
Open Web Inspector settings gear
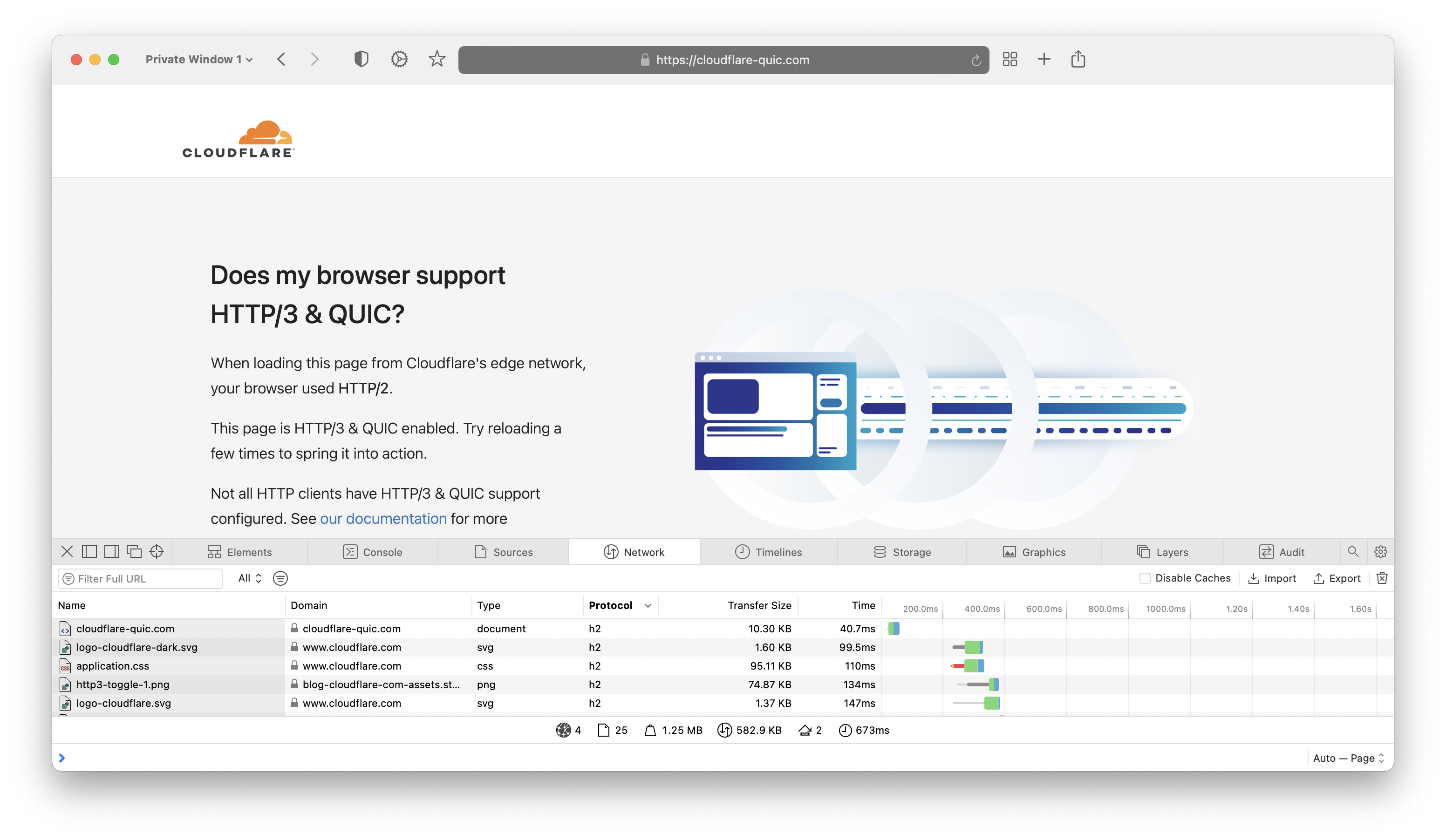1381,552
